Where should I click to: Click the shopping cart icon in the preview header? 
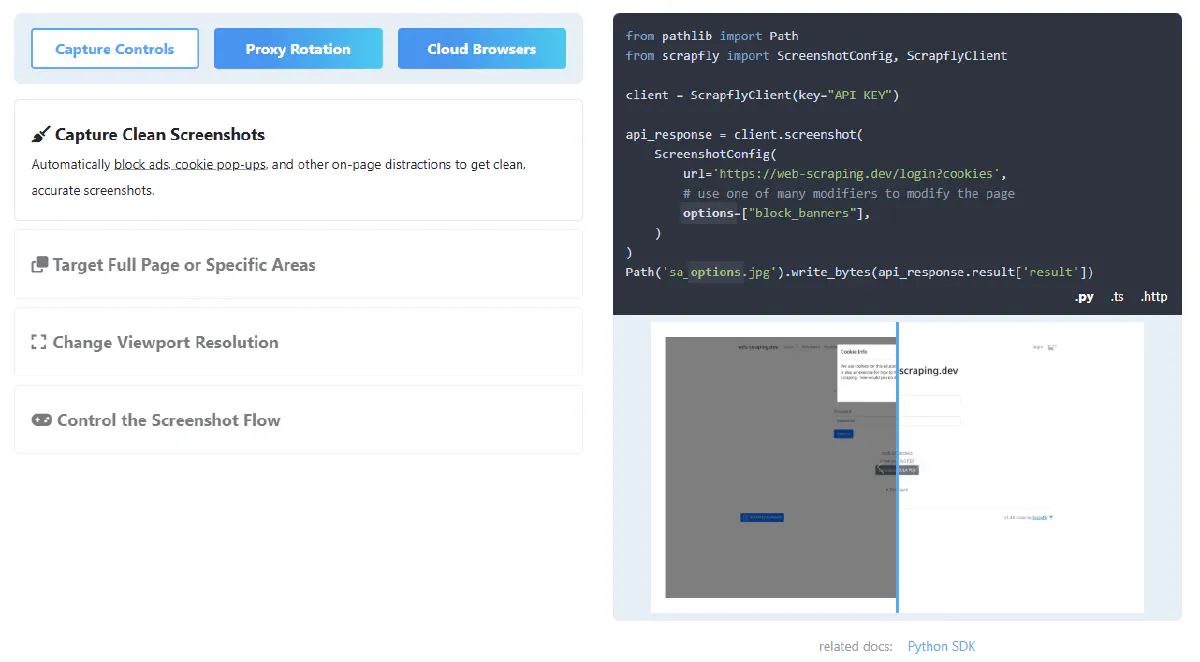click(x=1050, y=347)
